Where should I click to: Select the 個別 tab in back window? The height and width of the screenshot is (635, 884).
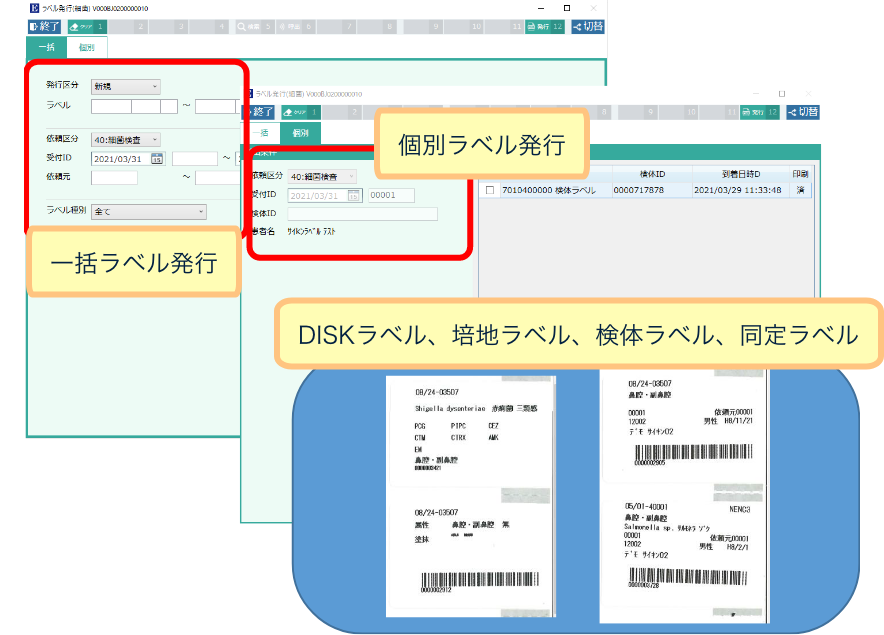(87, 47)
